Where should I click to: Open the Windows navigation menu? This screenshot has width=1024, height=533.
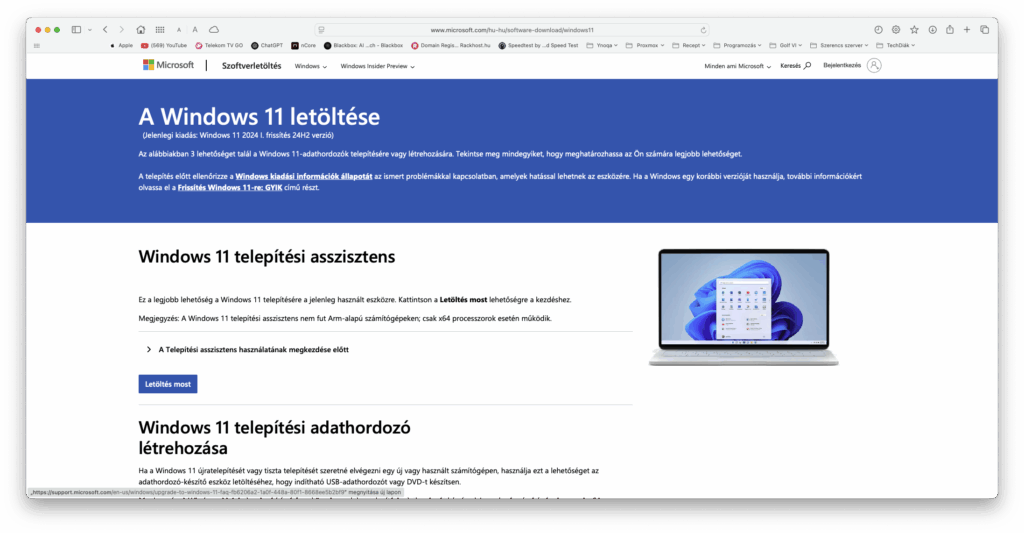(311, 66)
